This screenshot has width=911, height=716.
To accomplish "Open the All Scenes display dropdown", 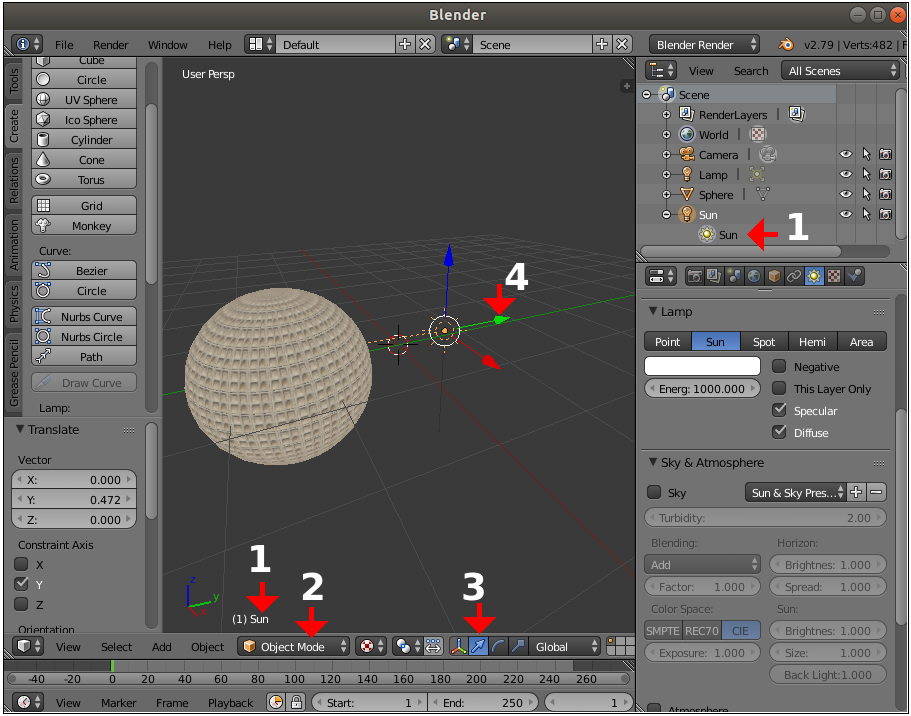I will (840, 71).
